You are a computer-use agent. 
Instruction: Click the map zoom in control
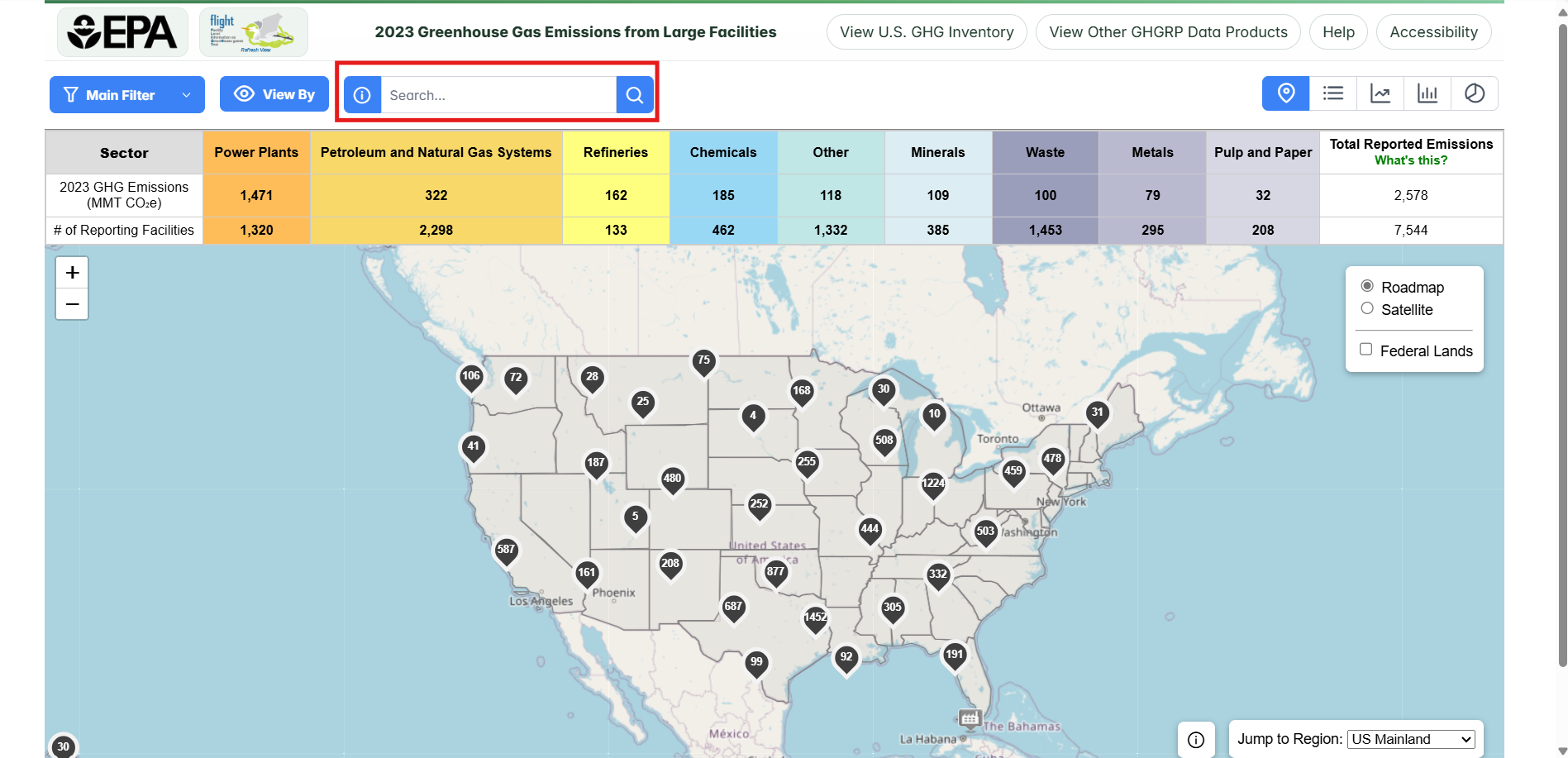[x=72, y=272]
